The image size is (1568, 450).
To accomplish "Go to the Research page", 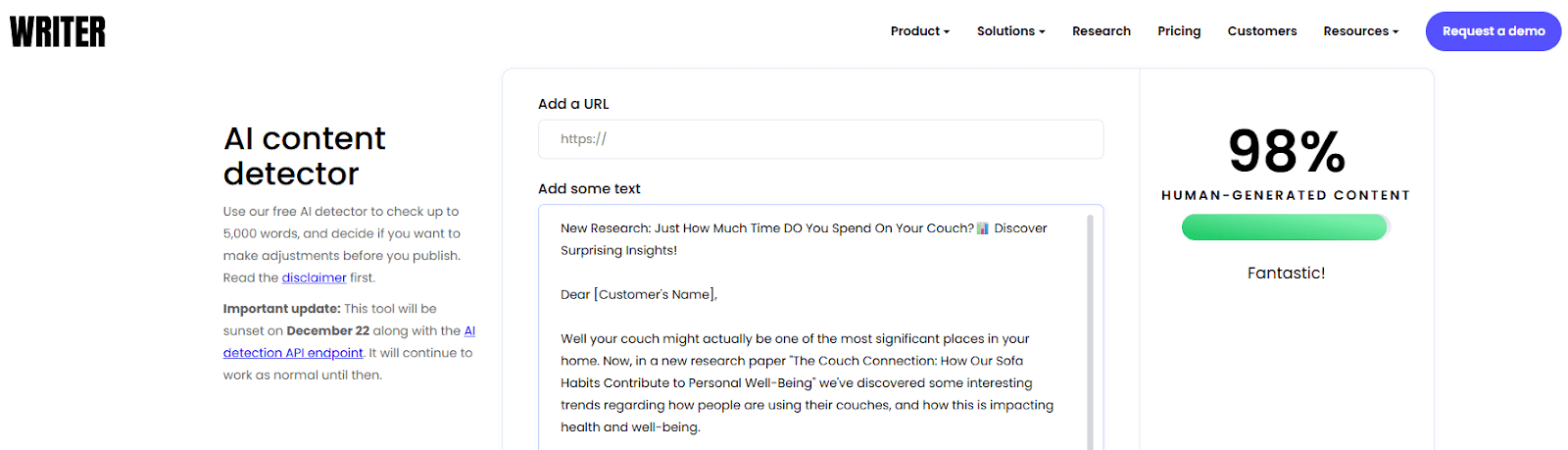I will pyautogui.click(x=1101, y=31).
